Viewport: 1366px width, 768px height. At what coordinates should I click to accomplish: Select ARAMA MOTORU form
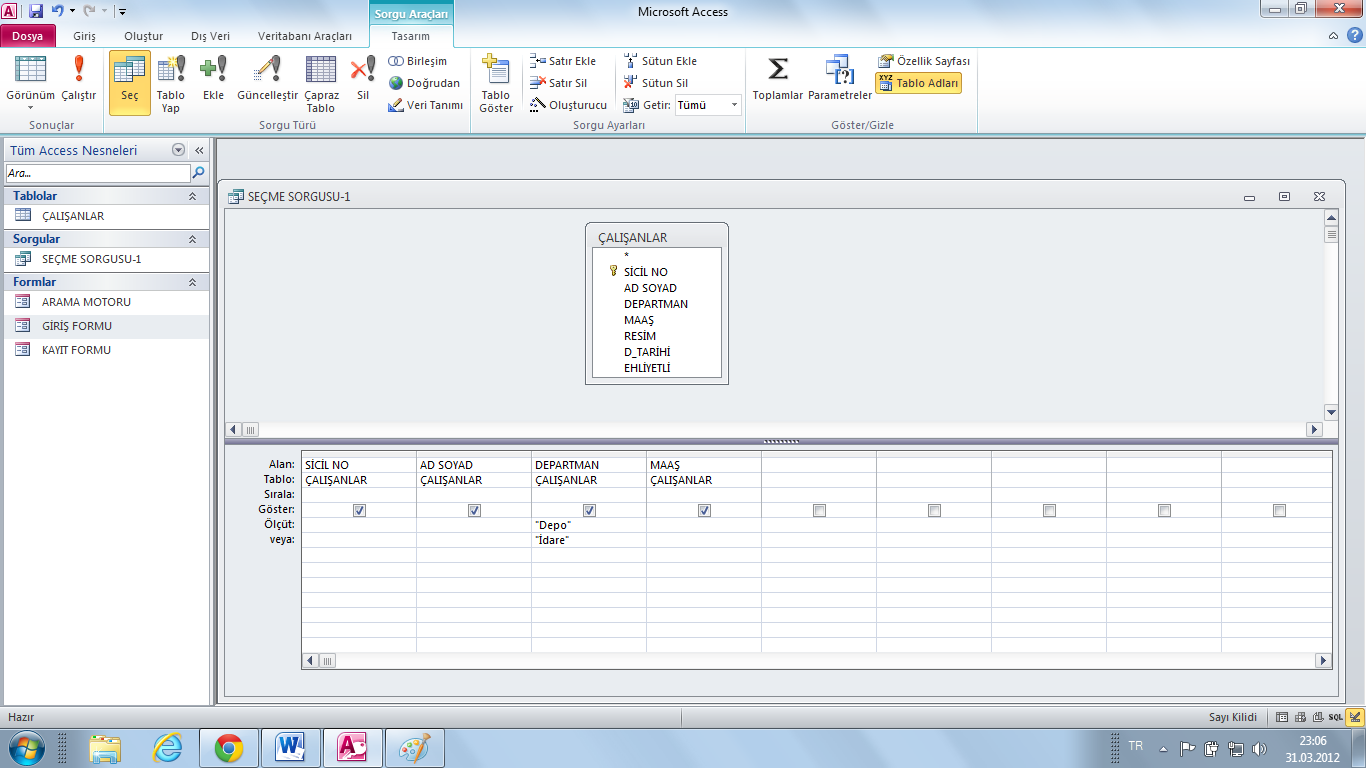point(107,302)
